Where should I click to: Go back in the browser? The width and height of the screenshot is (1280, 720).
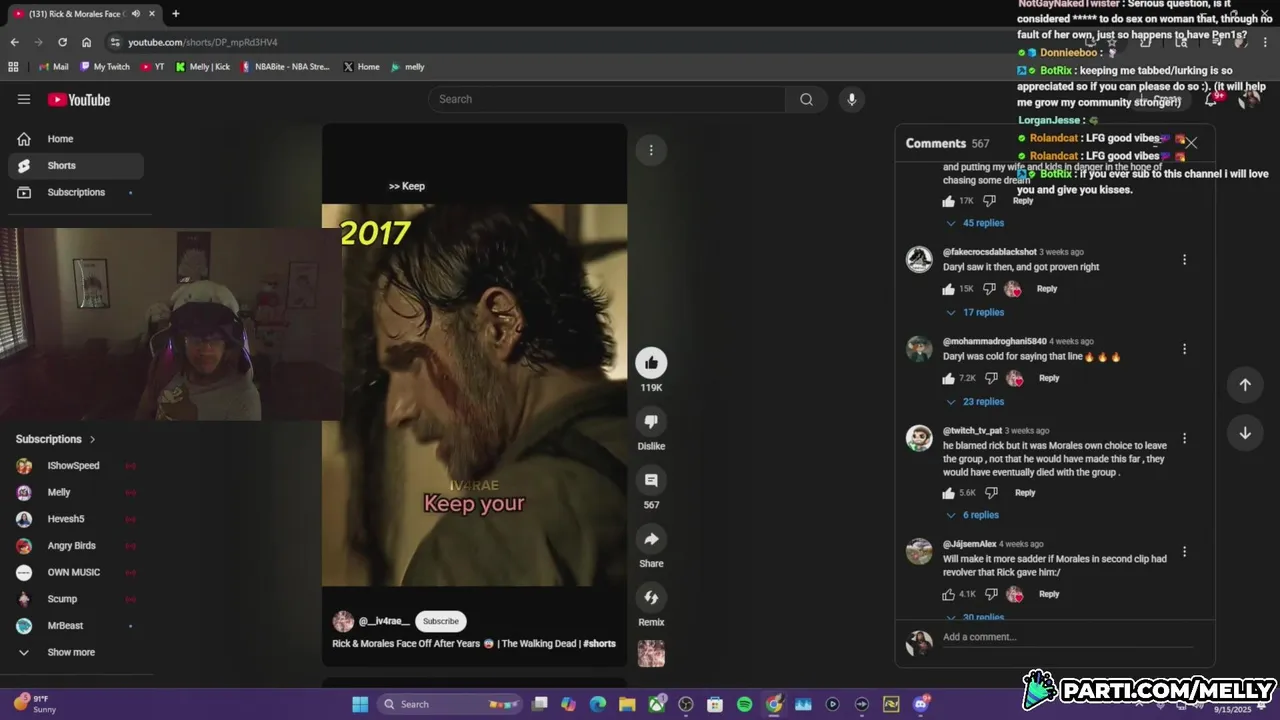tap(14, 42)
